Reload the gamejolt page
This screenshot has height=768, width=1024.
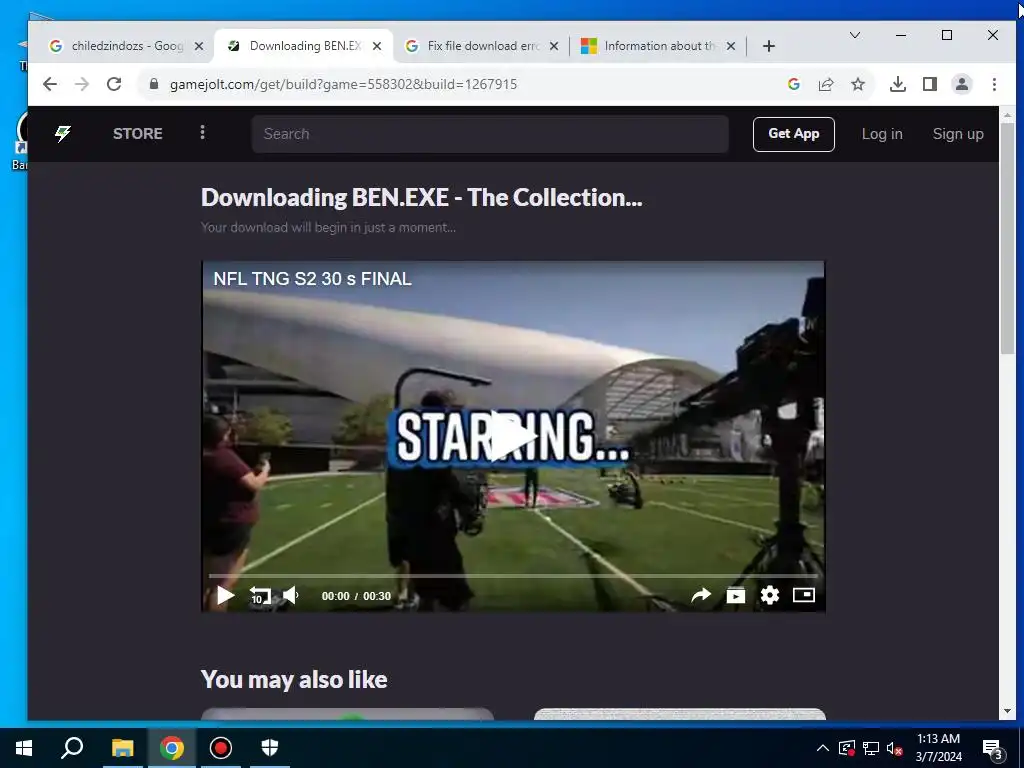pyautogui.click(x=114, y=84)
